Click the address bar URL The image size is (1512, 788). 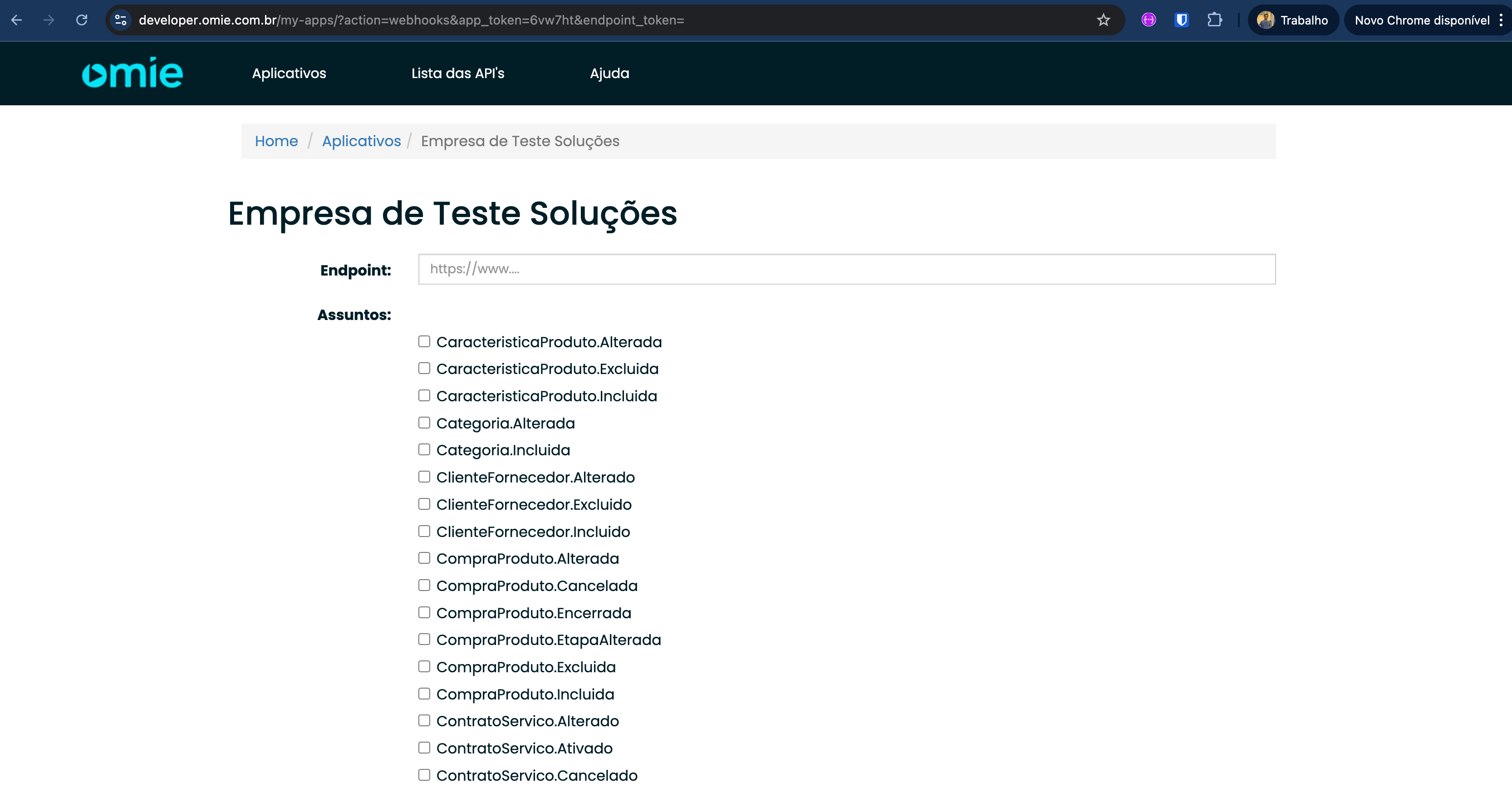411,20
